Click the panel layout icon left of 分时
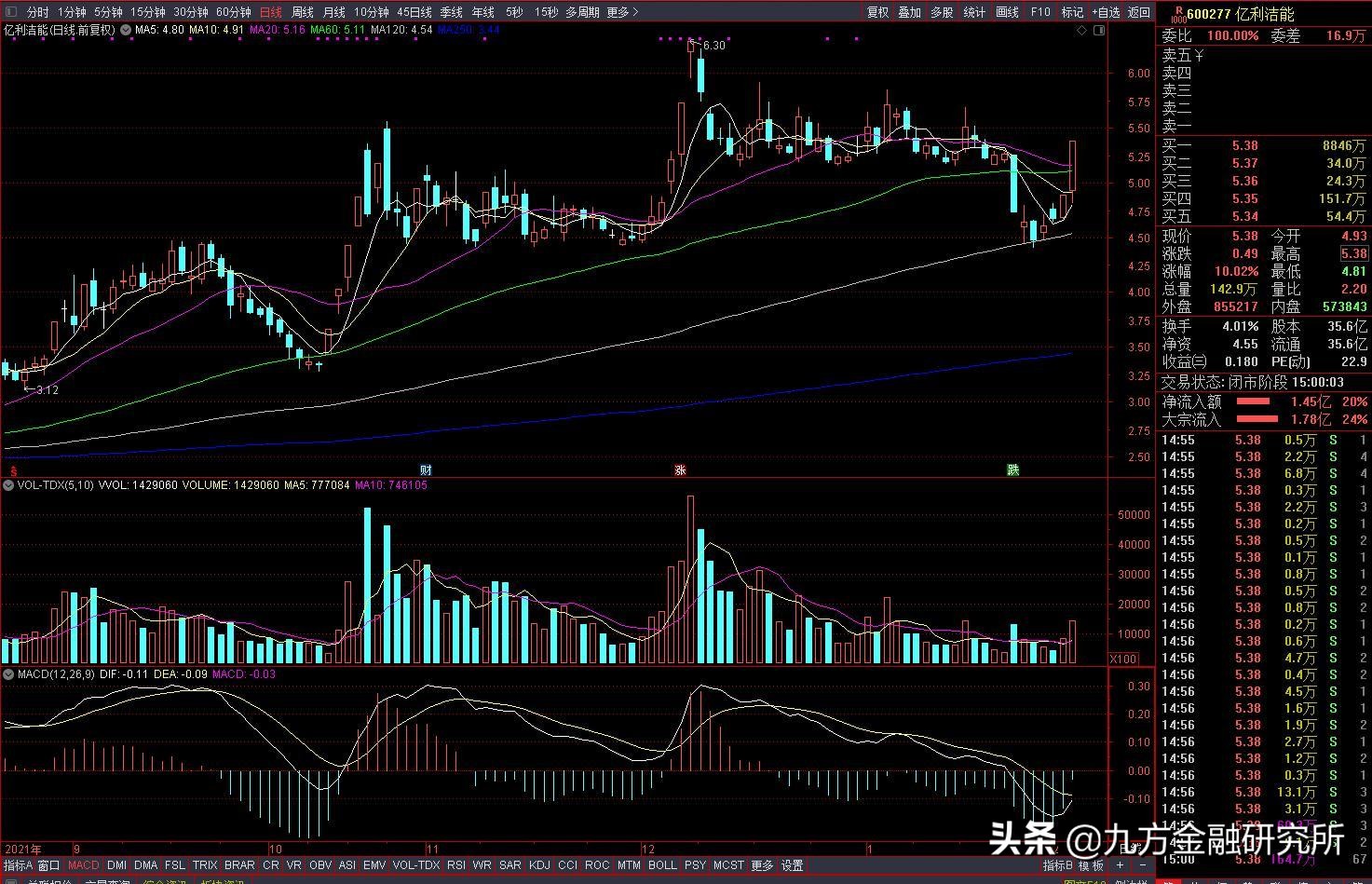 [x=12, y=12]
